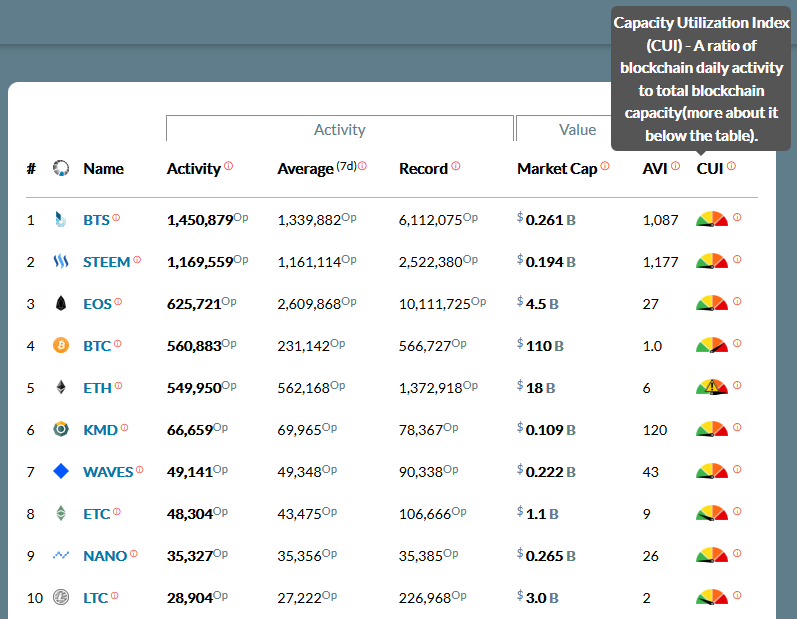Viewport: 797px width, 619px height.
Task: Click the info icon next to ETC name
Action: [117, 511]
